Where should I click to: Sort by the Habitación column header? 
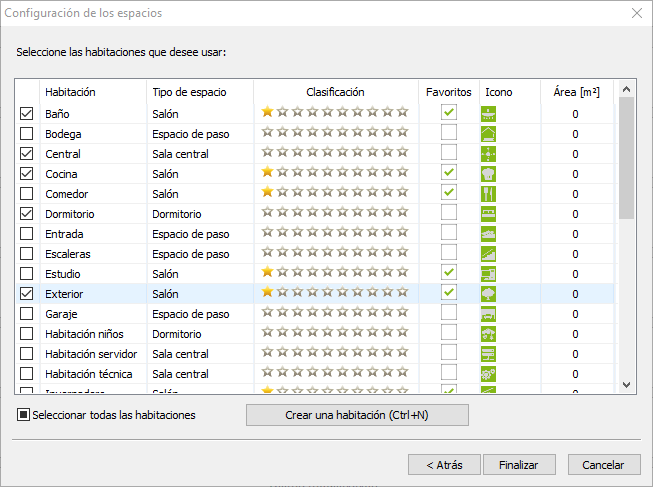click(x=92, y=92)
